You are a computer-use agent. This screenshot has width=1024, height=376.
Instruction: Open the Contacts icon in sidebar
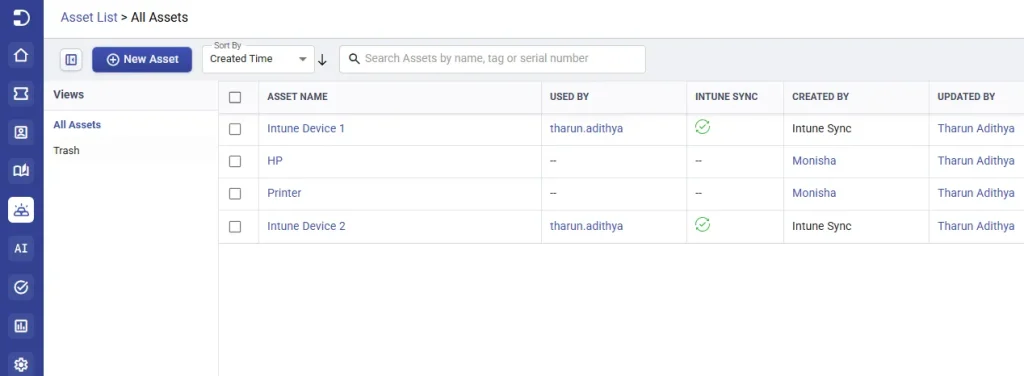coord(21,133)
